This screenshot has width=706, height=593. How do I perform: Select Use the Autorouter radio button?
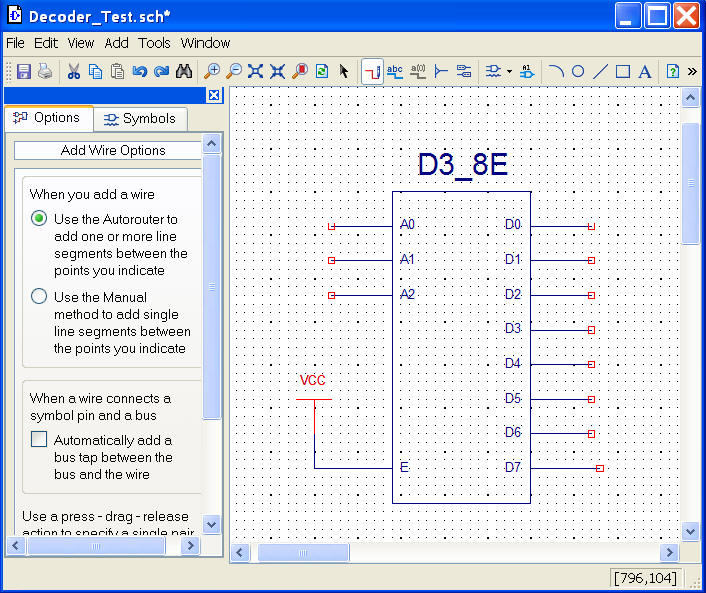[39, 218]
